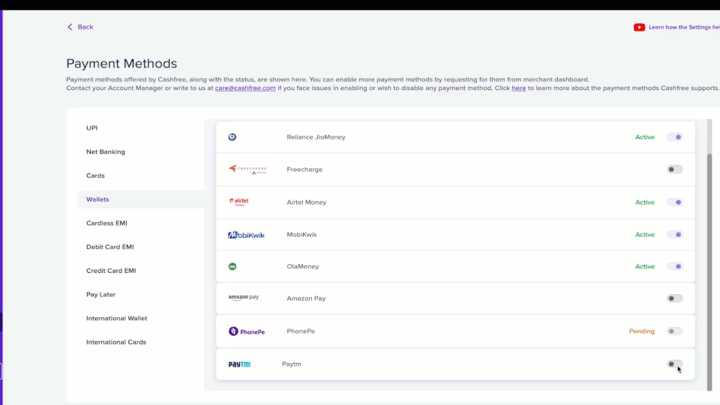Click the PhonePe logo icon
The height and width of the screenshot is (405, 720).
(x=247, y=331)
